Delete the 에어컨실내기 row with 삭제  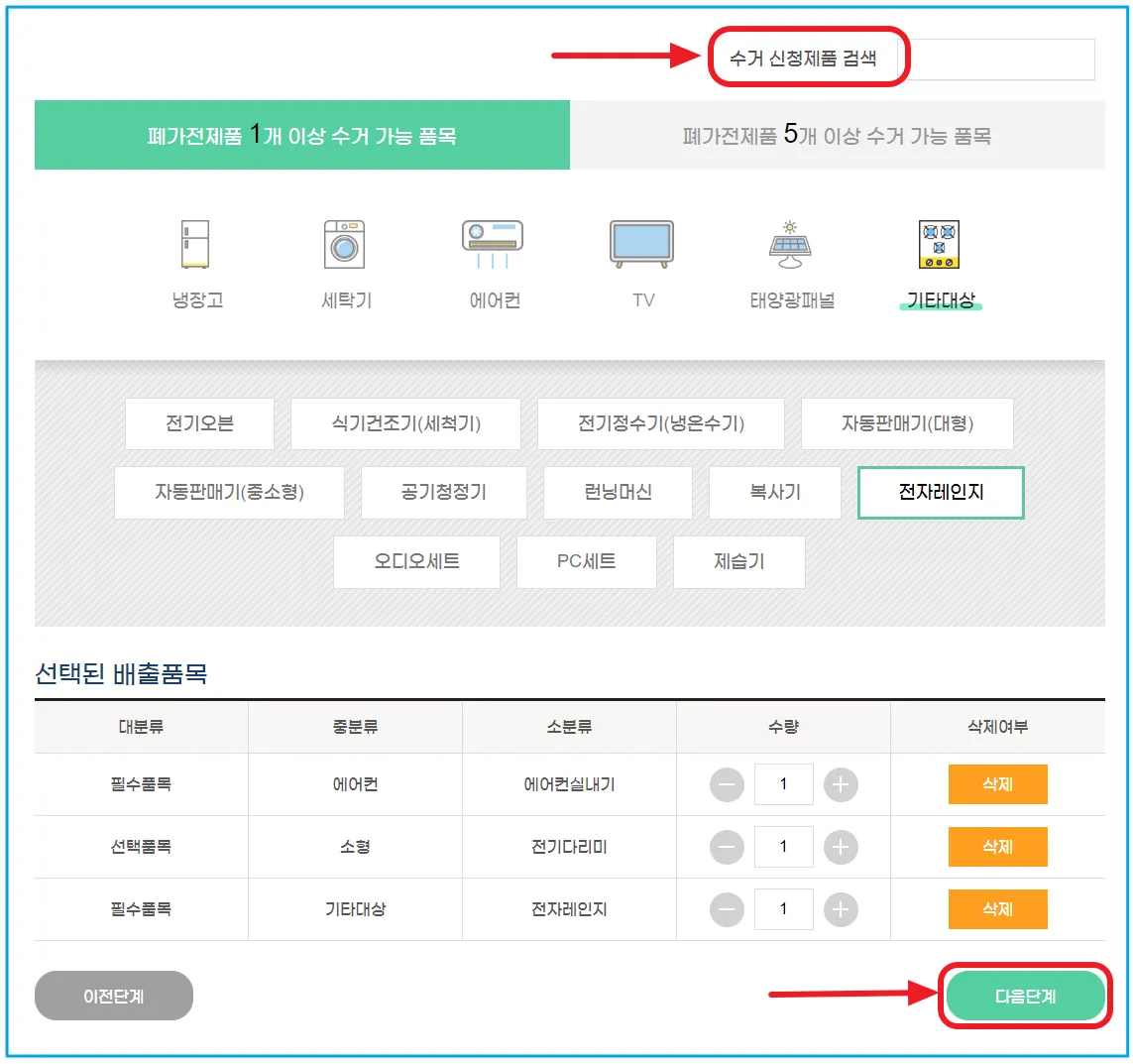pos(997,784)
